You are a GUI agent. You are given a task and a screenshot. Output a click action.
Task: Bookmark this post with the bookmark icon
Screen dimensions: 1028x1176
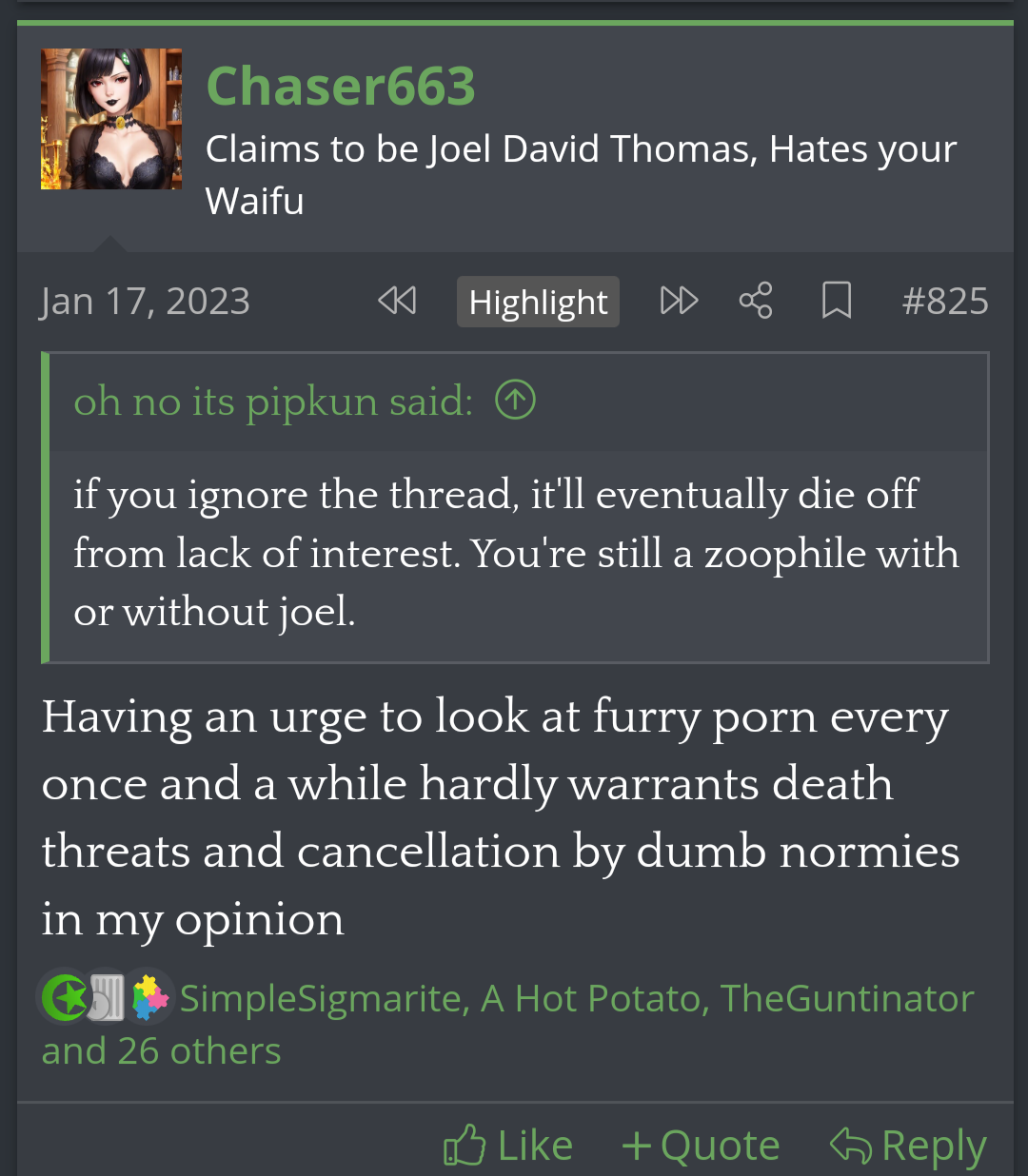click(x=837, y=301)
